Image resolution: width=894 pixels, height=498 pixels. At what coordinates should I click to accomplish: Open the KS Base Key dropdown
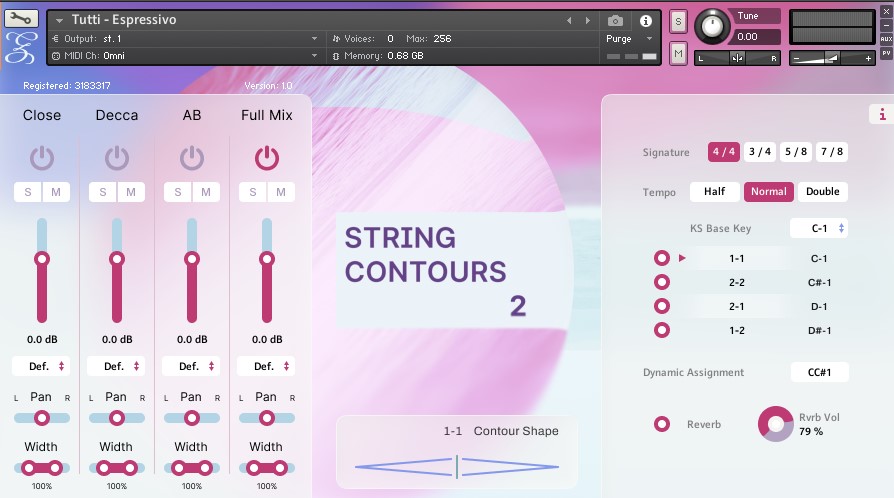[x=819, y=228]
